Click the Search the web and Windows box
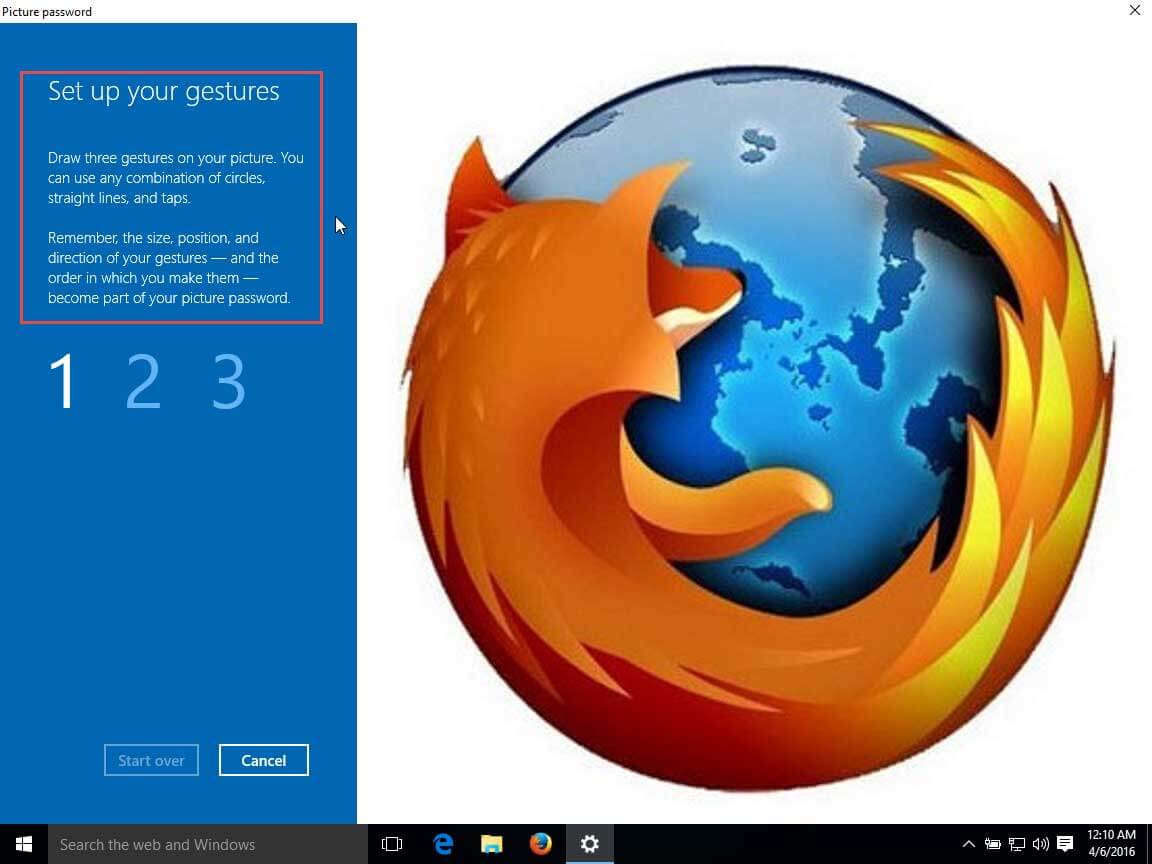 (x=208, y=844)
